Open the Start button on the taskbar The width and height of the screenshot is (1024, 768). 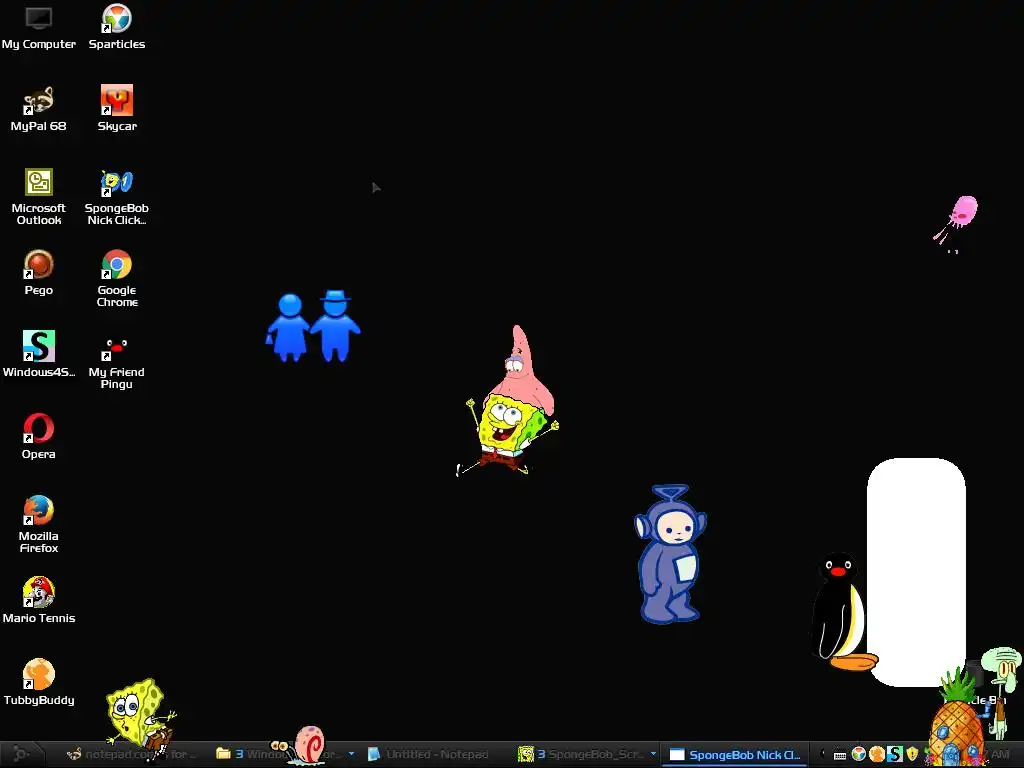22,754
